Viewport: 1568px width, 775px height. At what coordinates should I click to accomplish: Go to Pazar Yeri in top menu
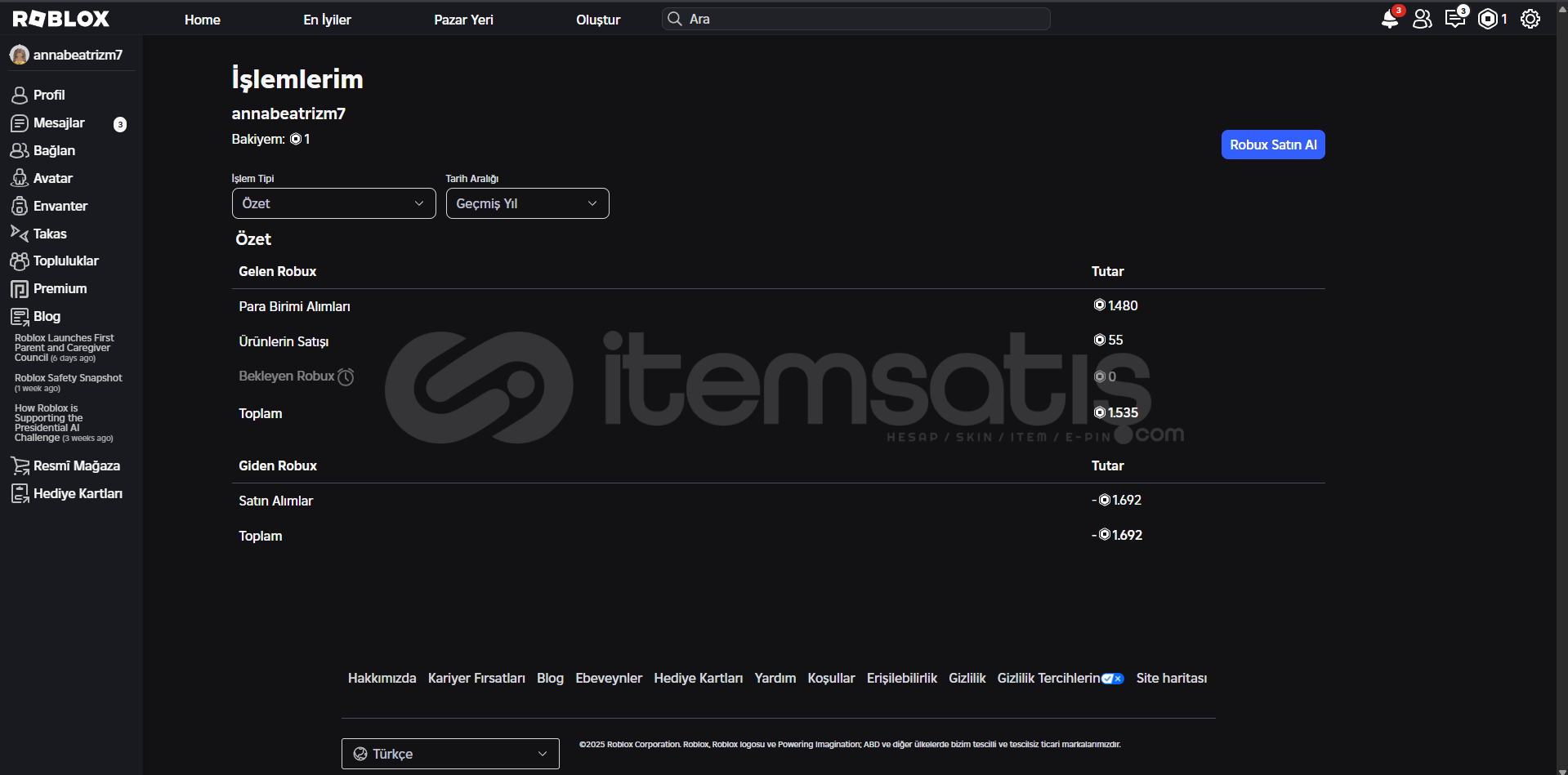463,20
